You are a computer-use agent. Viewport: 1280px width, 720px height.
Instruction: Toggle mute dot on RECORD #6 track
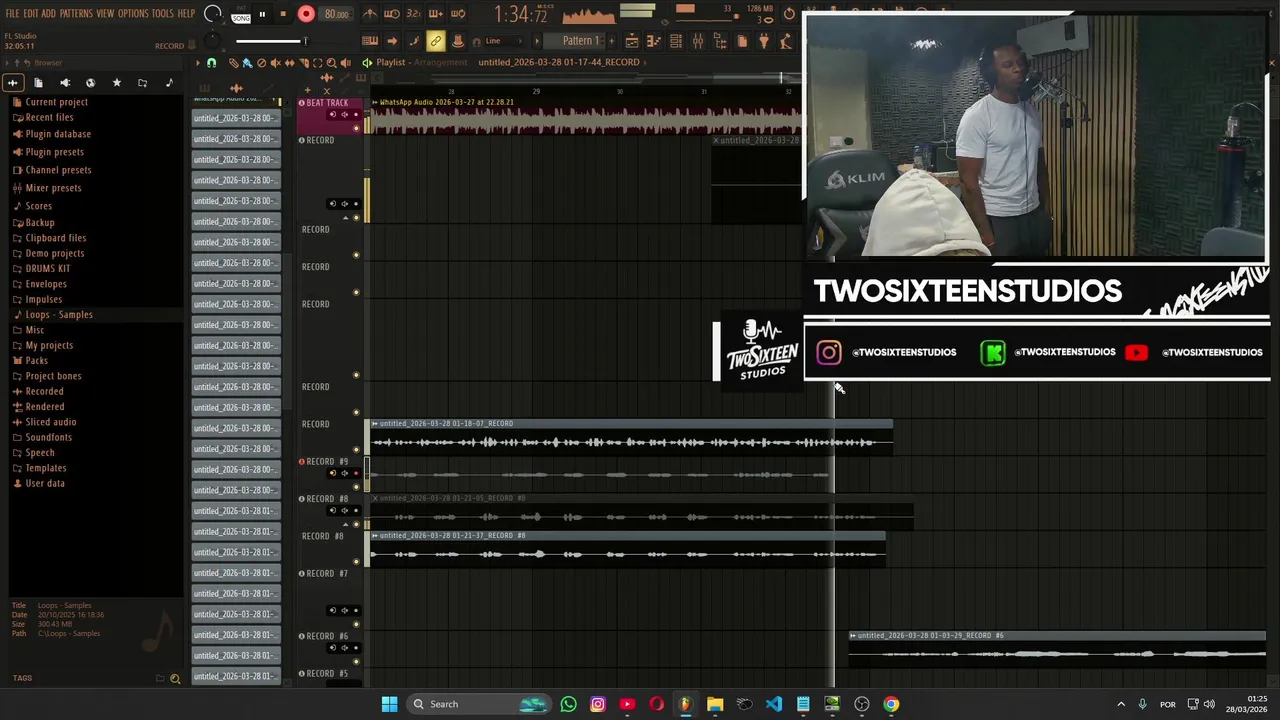[356, 662]
